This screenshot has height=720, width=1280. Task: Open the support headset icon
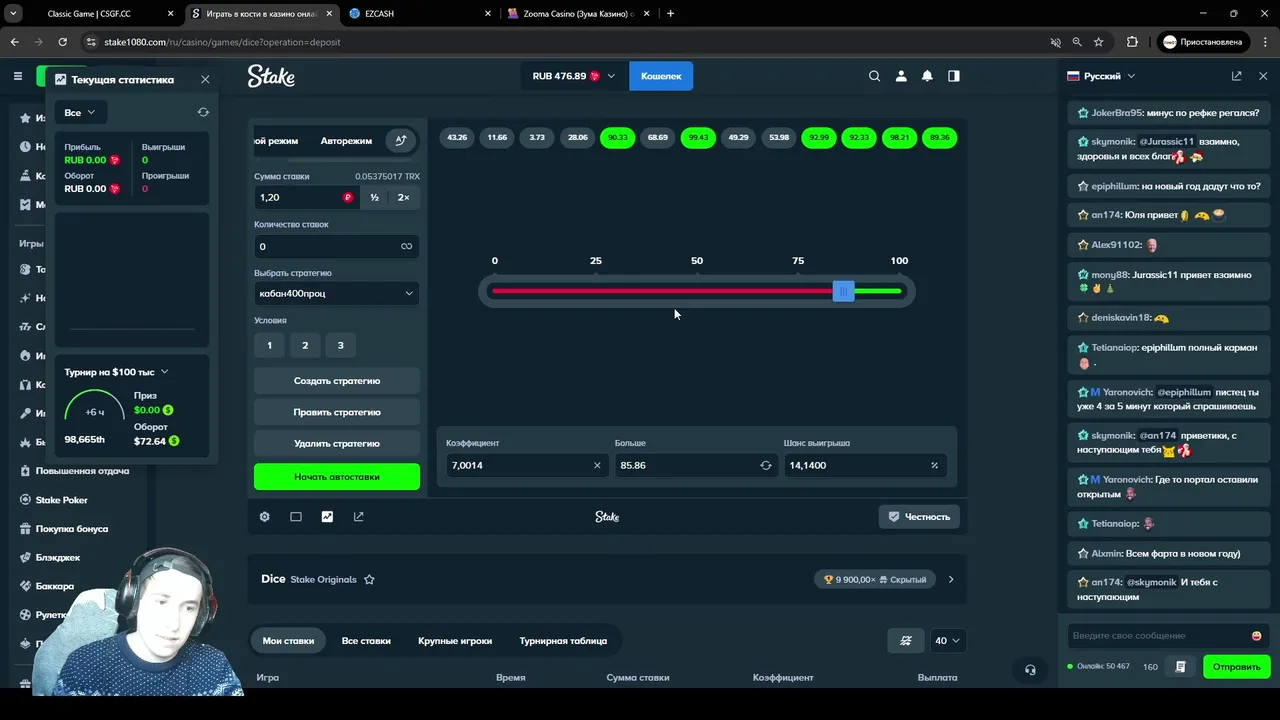pos(1030,670)
